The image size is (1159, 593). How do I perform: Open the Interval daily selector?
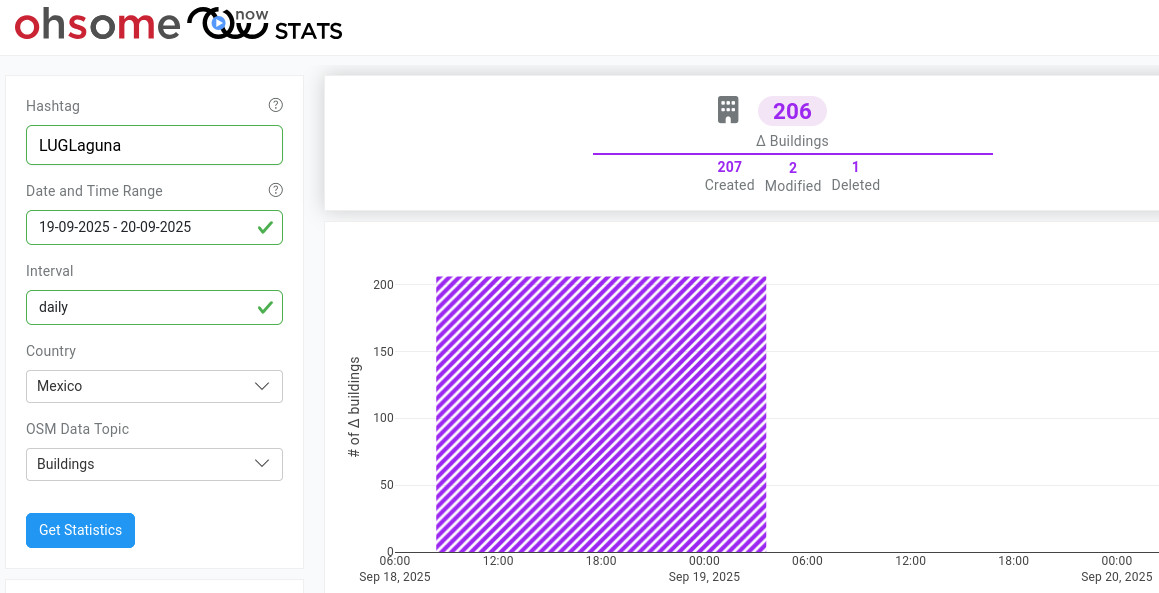(140, 307)
